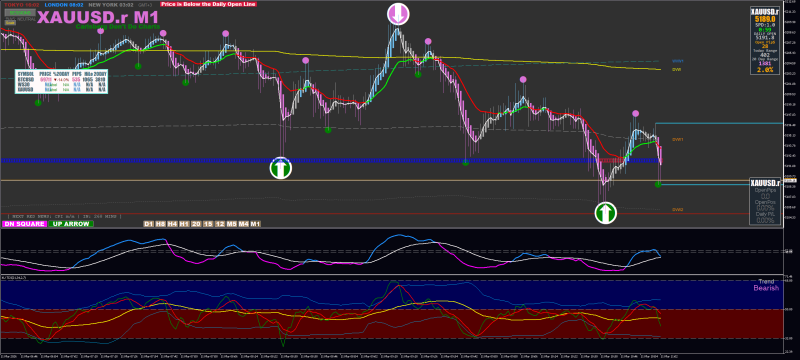Click the SYMBOL column header in the dashboard
Screen dimensions: 800x360
[26, 74]
